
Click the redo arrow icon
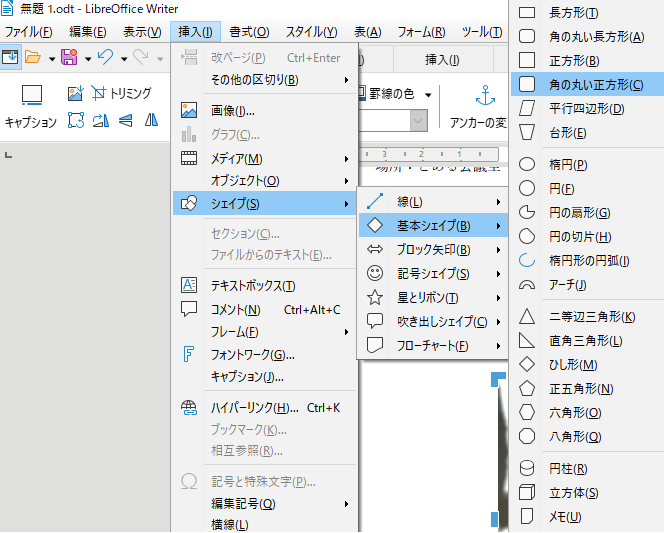pos(141,57)
